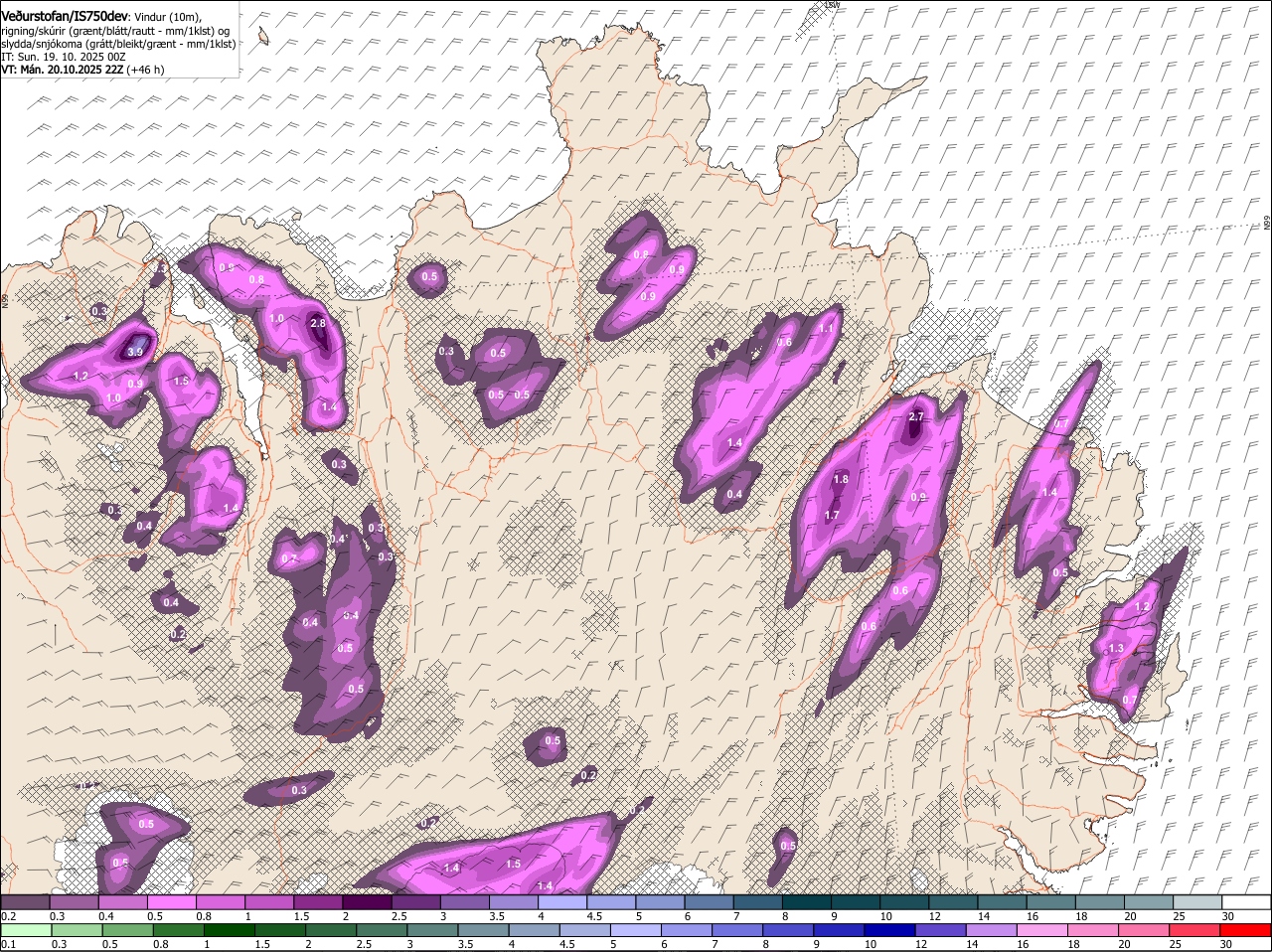Screen dimensions: 1272x952
Task: Select darkest purple 2–2.5 swatch in top legend
Action: (x=367, y=902)
